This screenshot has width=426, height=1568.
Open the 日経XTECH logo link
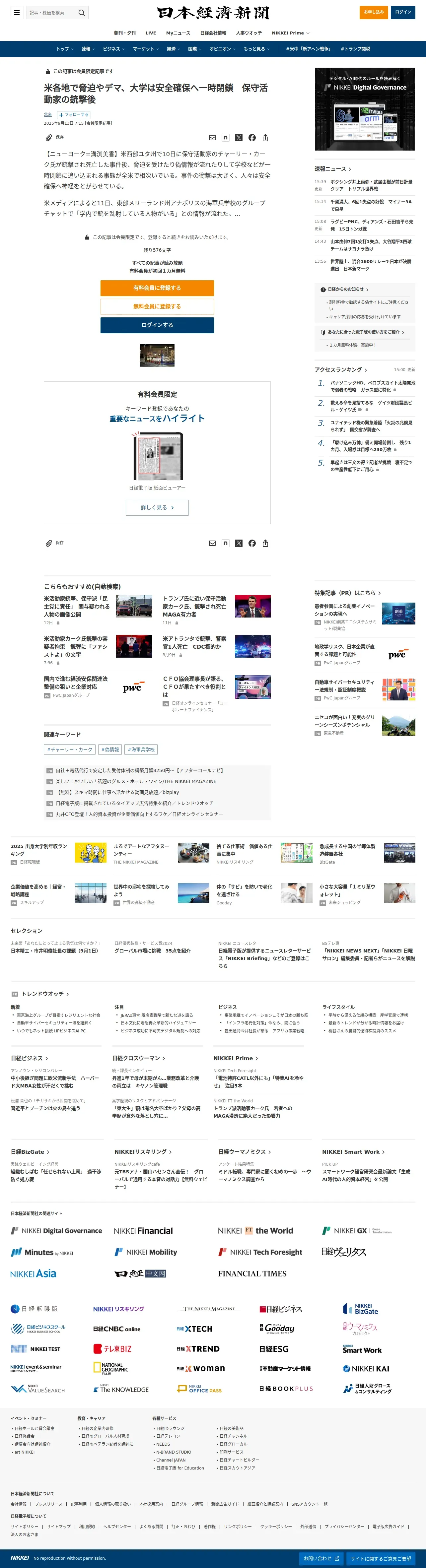pos(195,1329)
